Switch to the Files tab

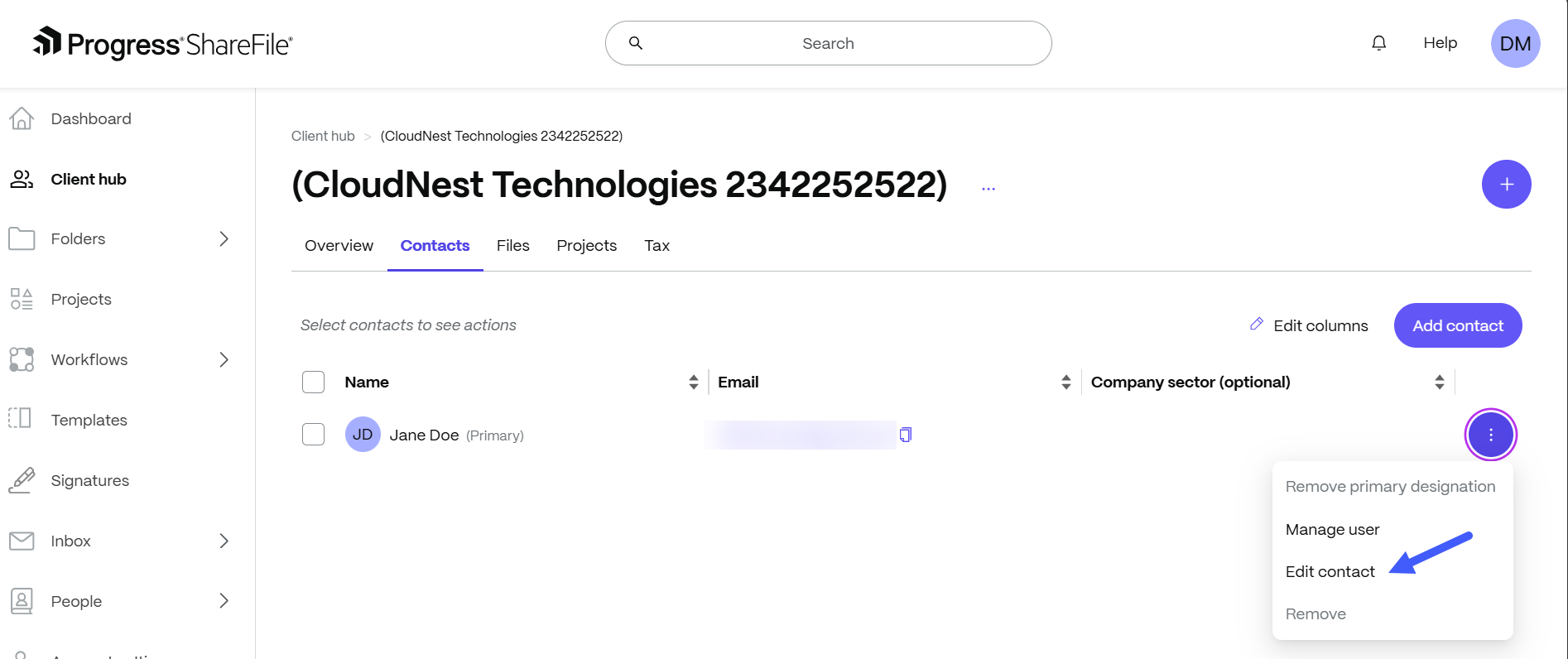click(512, 246)
